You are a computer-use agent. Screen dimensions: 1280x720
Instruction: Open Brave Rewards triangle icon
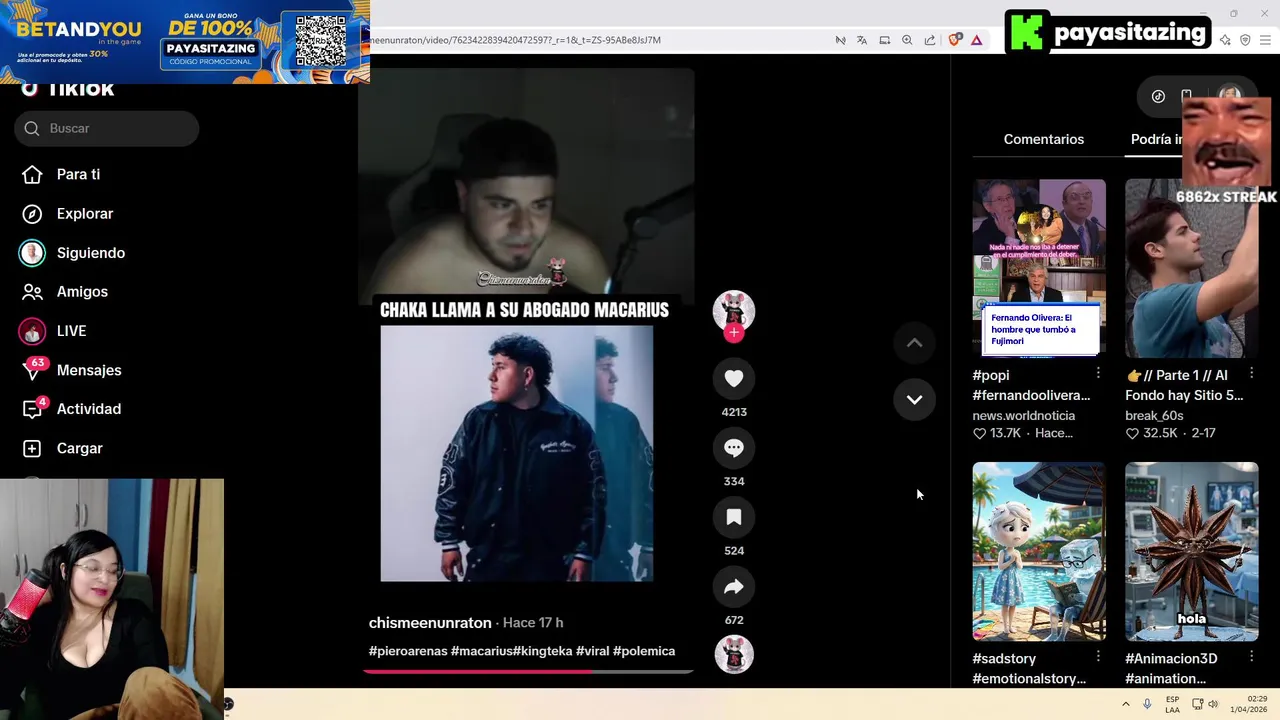(x=976, y=40)
